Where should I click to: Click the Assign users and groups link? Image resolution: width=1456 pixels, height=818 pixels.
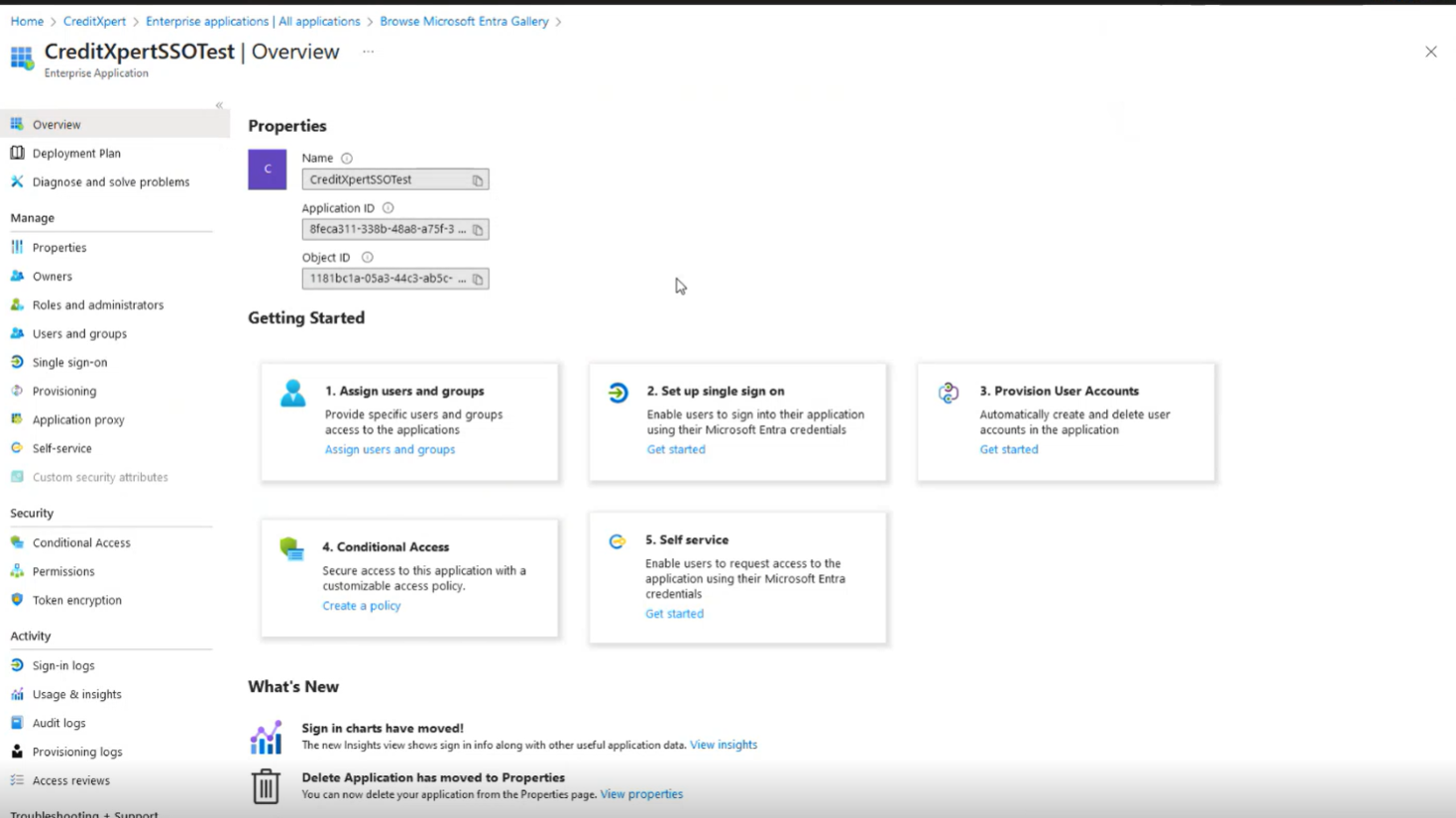click(390, 449)
